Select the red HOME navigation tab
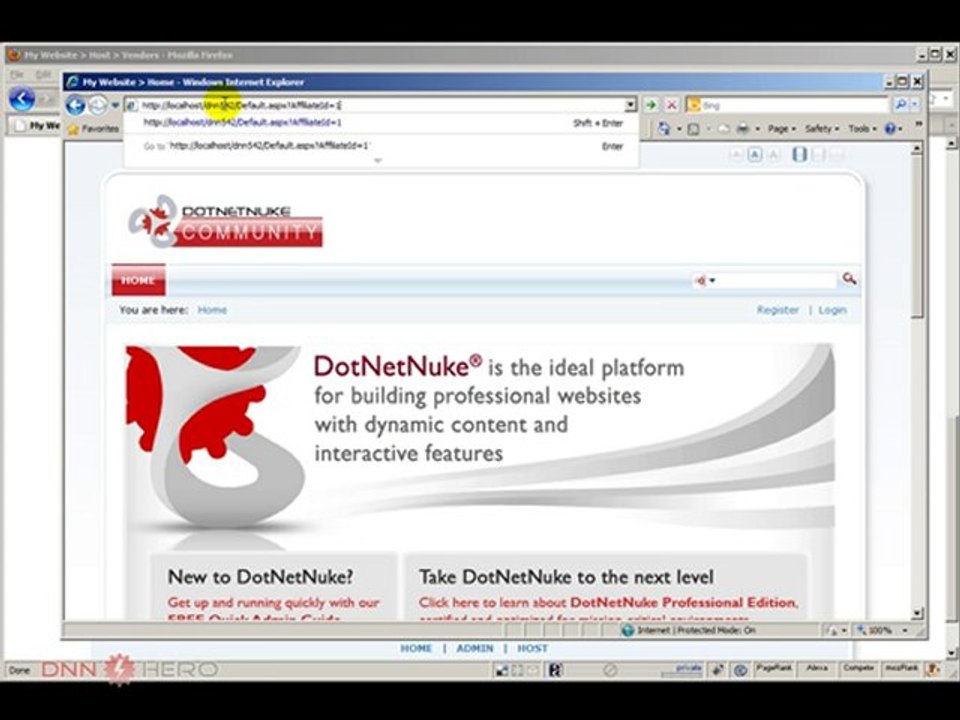This screenshot has width=960, height=720. [138, 280]
